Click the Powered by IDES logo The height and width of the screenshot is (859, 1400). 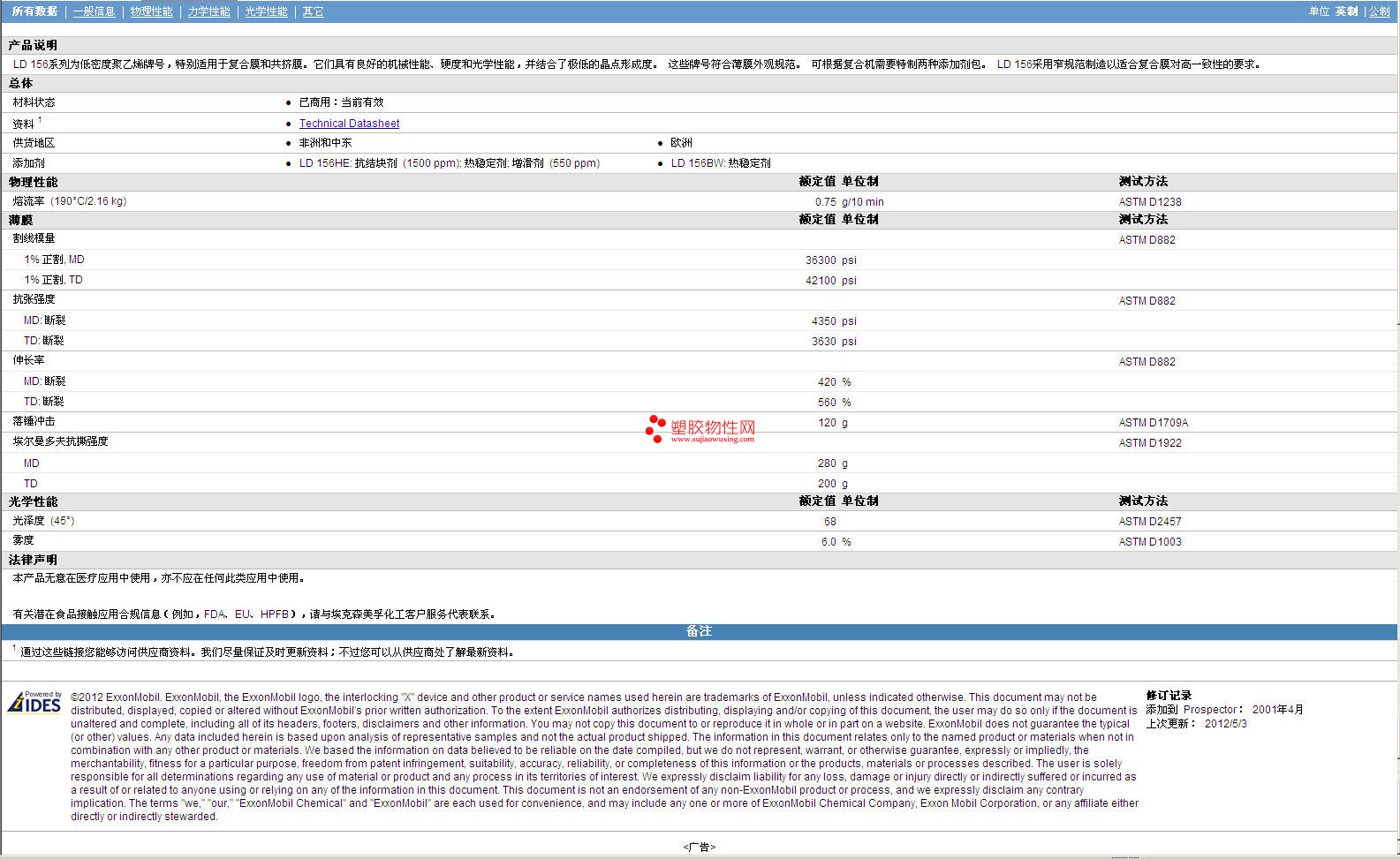[x=34, y=703]
